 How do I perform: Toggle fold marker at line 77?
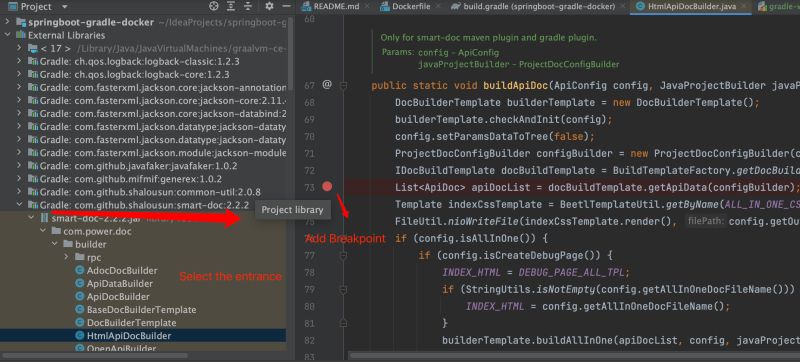(343, 255)
